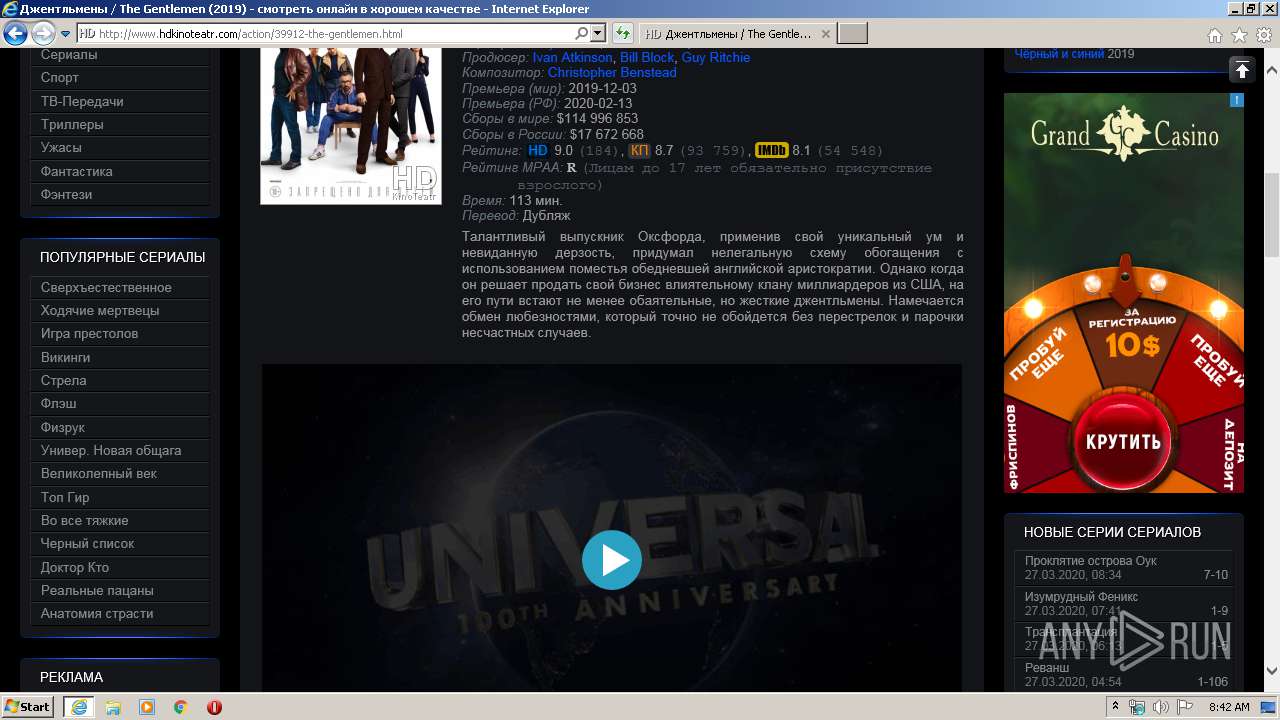Screen dimensions: 1280x720
Task: Open the Спорт category
Action: [x=120, y=77]
